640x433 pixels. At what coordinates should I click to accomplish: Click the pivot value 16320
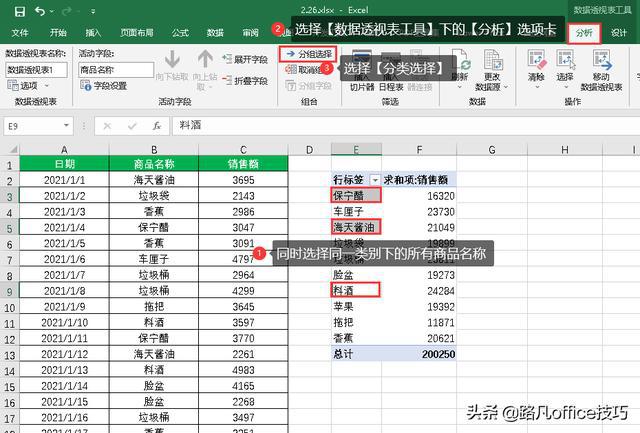[x=440, y=196]
